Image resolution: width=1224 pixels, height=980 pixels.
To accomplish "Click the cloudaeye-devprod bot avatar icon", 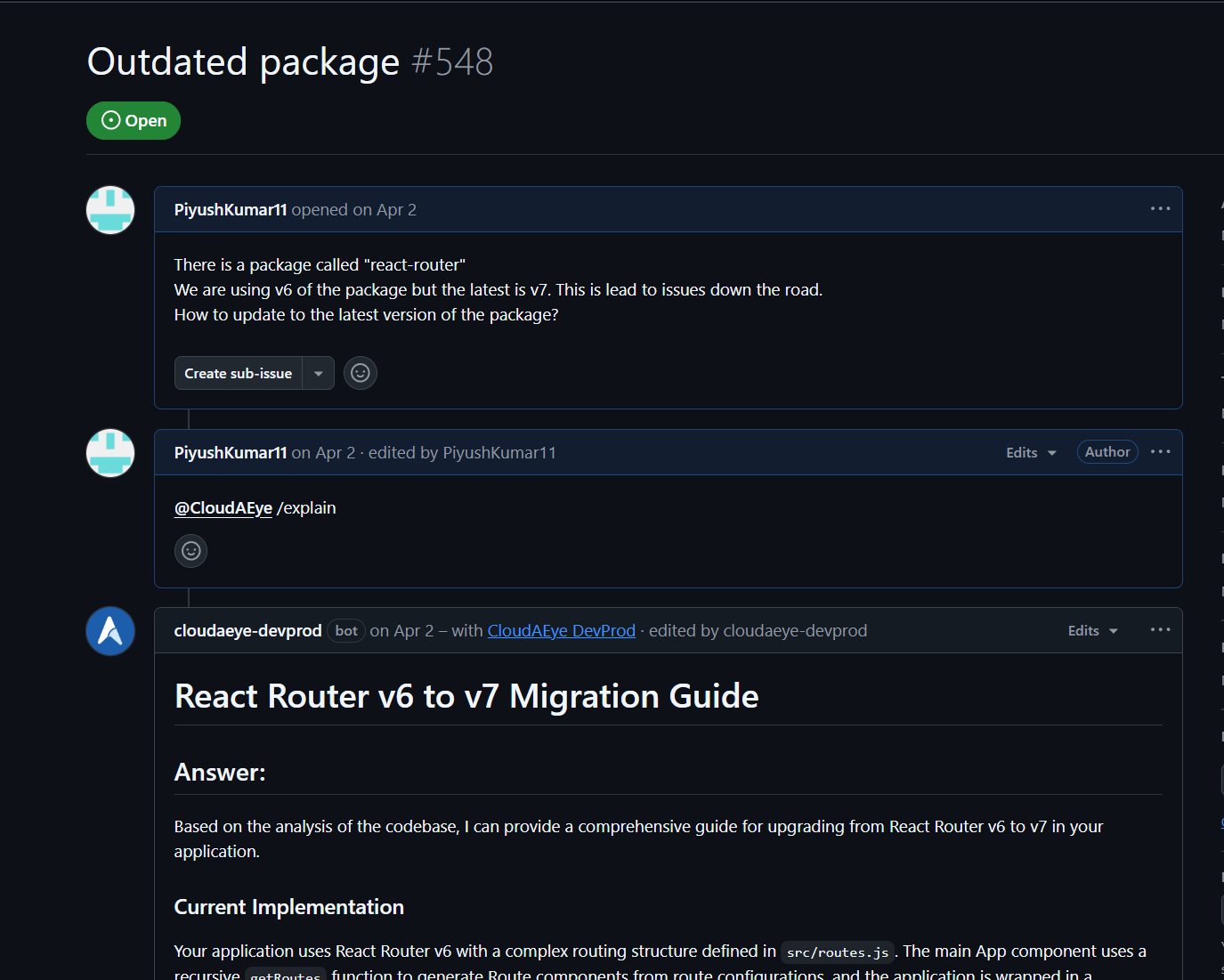I will point(110,631).
